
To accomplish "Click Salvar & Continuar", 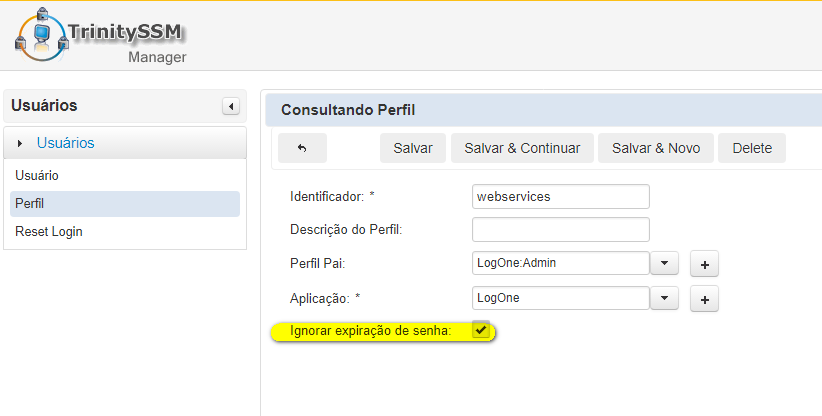I will pos(522,148).
